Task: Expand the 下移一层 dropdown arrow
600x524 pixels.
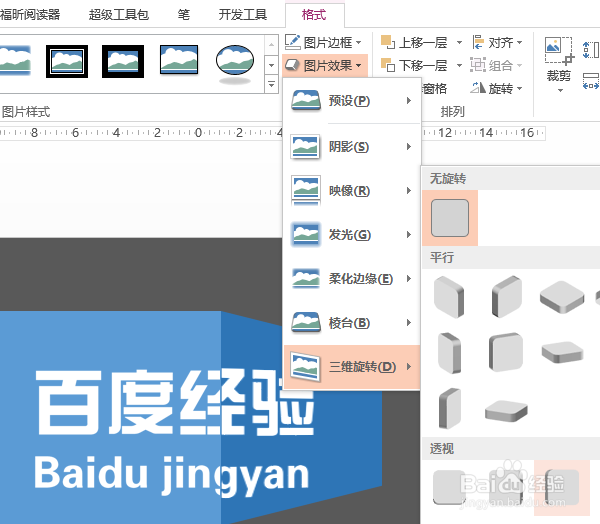Action: (459, 65)
